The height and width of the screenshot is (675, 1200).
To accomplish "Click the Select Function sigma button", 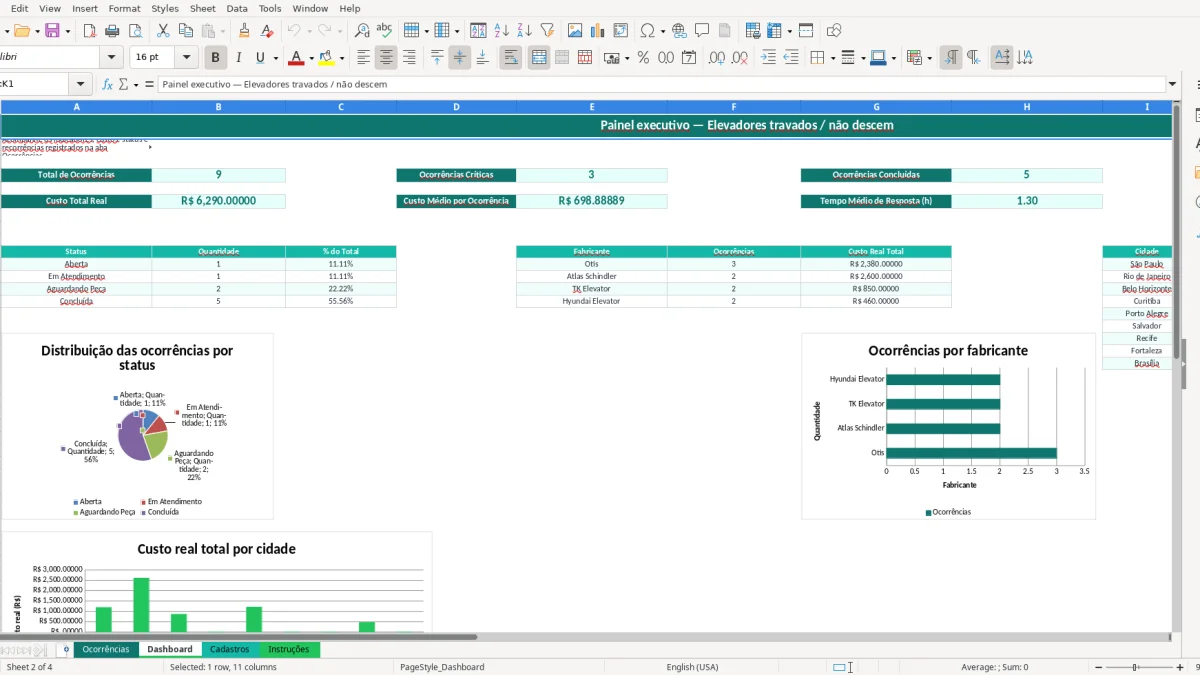I will 124,84.
